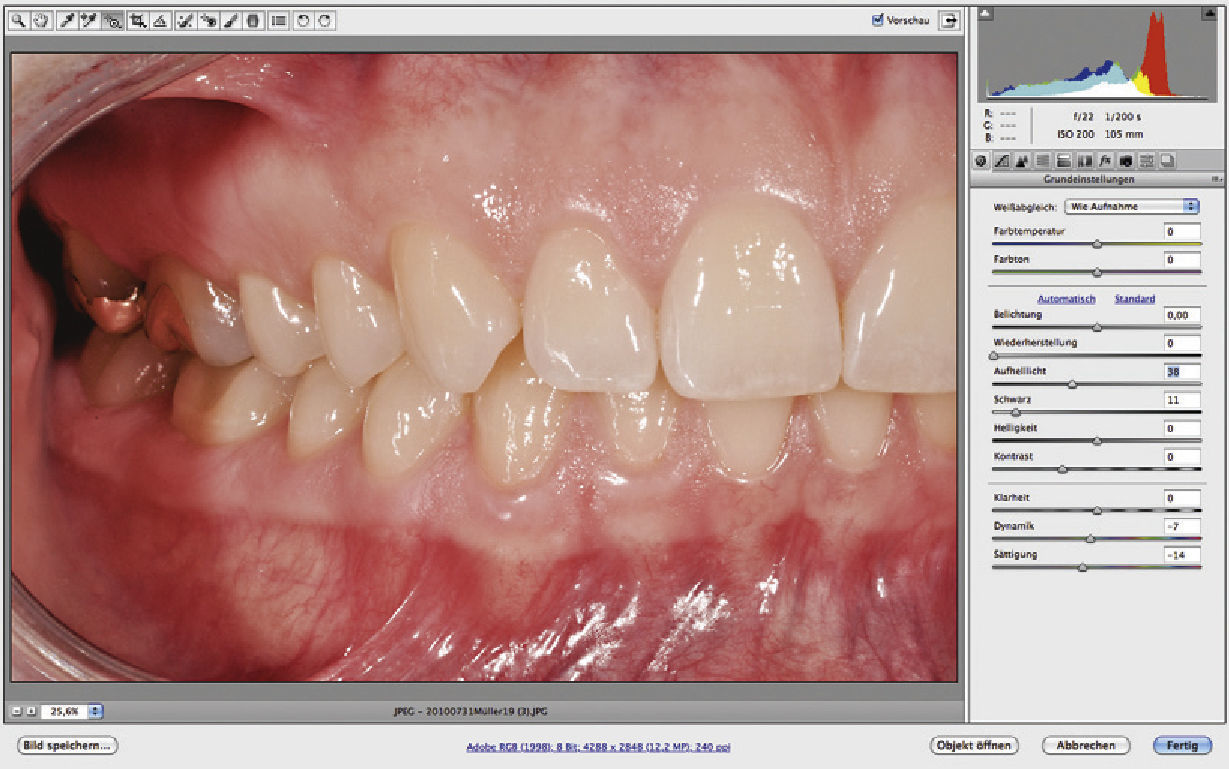Open the Weißabgleich dropdown

point(1132,206)
